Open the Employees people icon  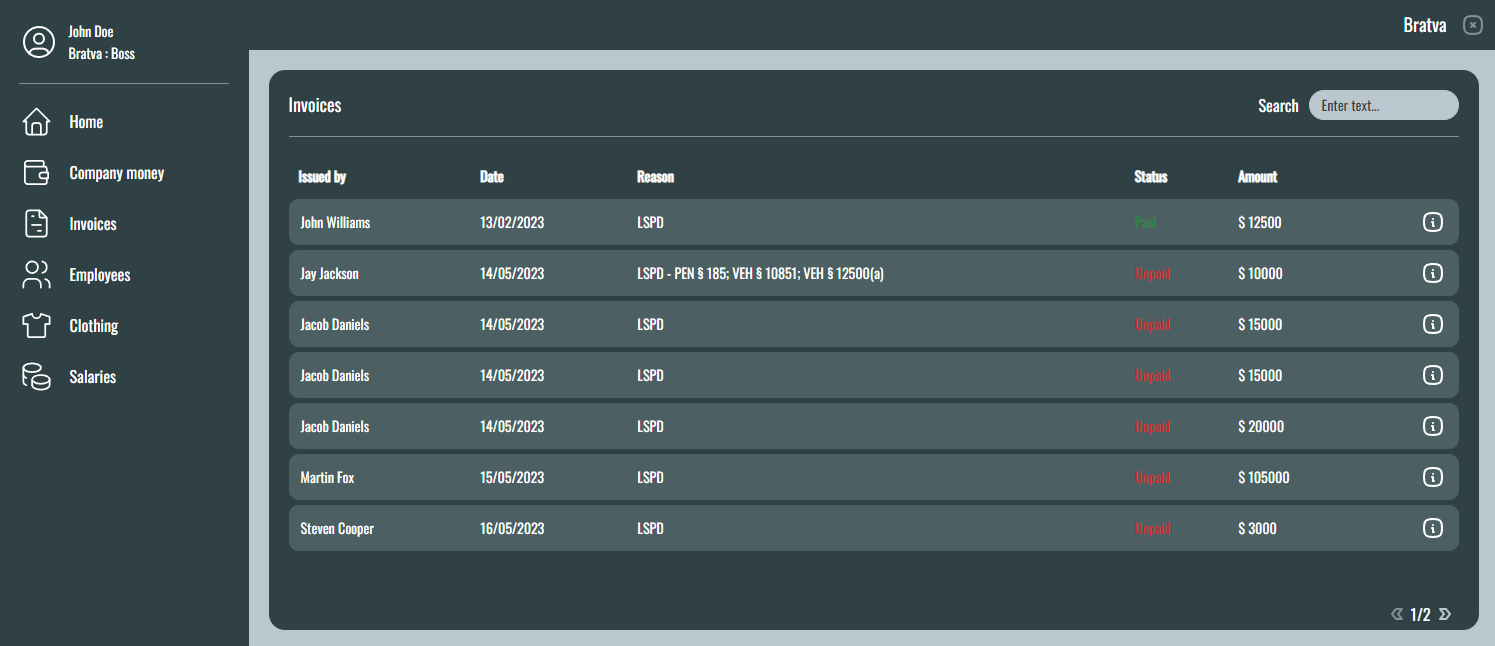(36, 275)
